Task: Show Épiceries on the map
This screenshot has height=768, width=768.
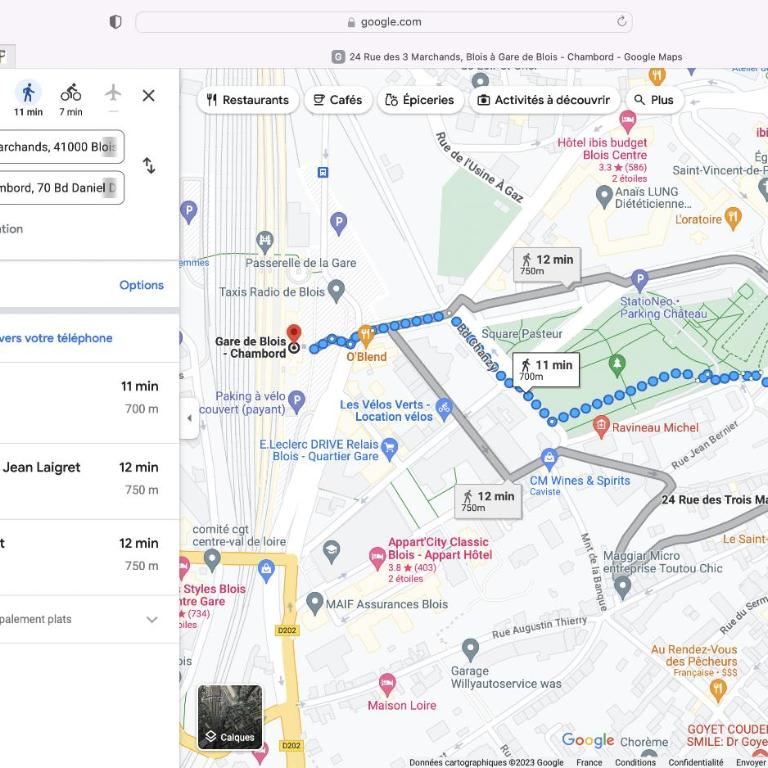Action: pos(420,100)
